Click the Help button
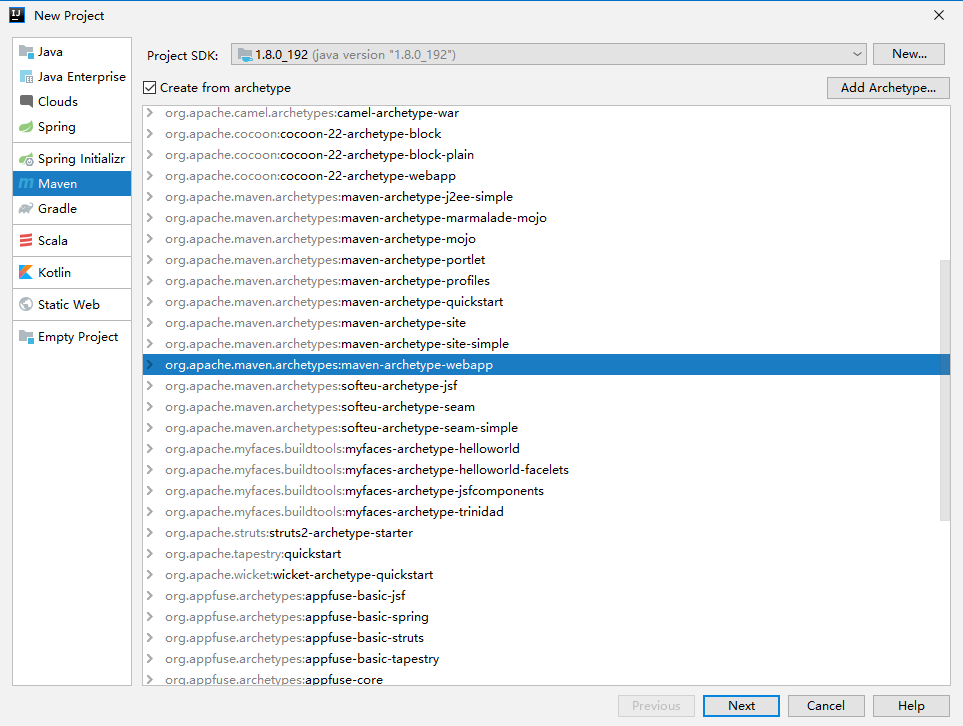Viewport: 963px width, 726px height. [x=911, y=706]
